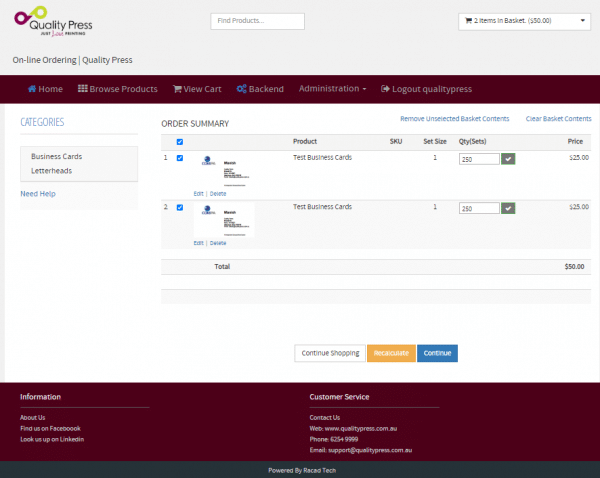600x478 pixels.
Task: Expand the 2 Items In Basket dropdown
Action: pos(524,20)
